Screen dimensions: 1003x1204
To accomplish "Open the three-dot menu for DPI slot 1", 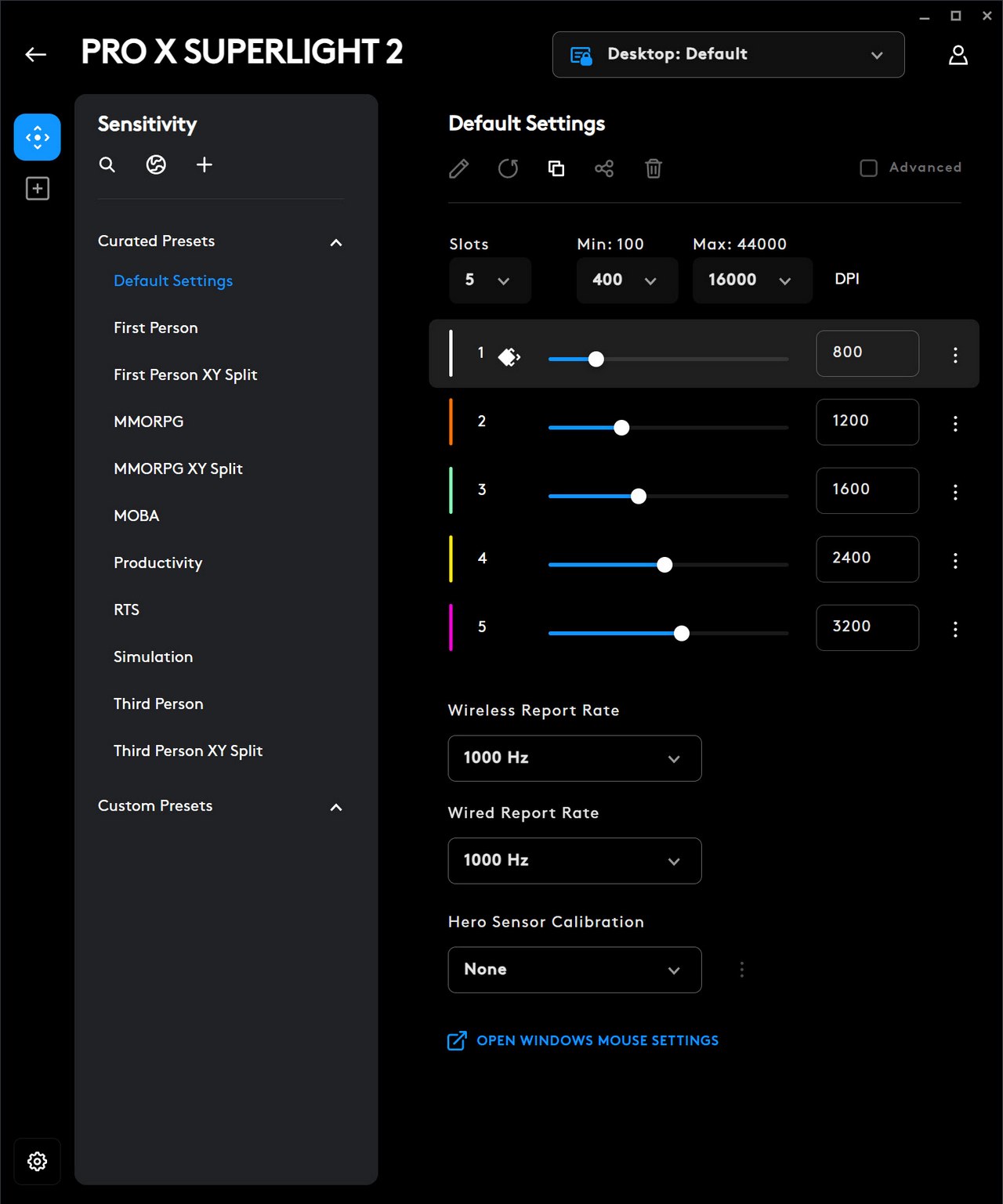I will (x=955, y=355).
